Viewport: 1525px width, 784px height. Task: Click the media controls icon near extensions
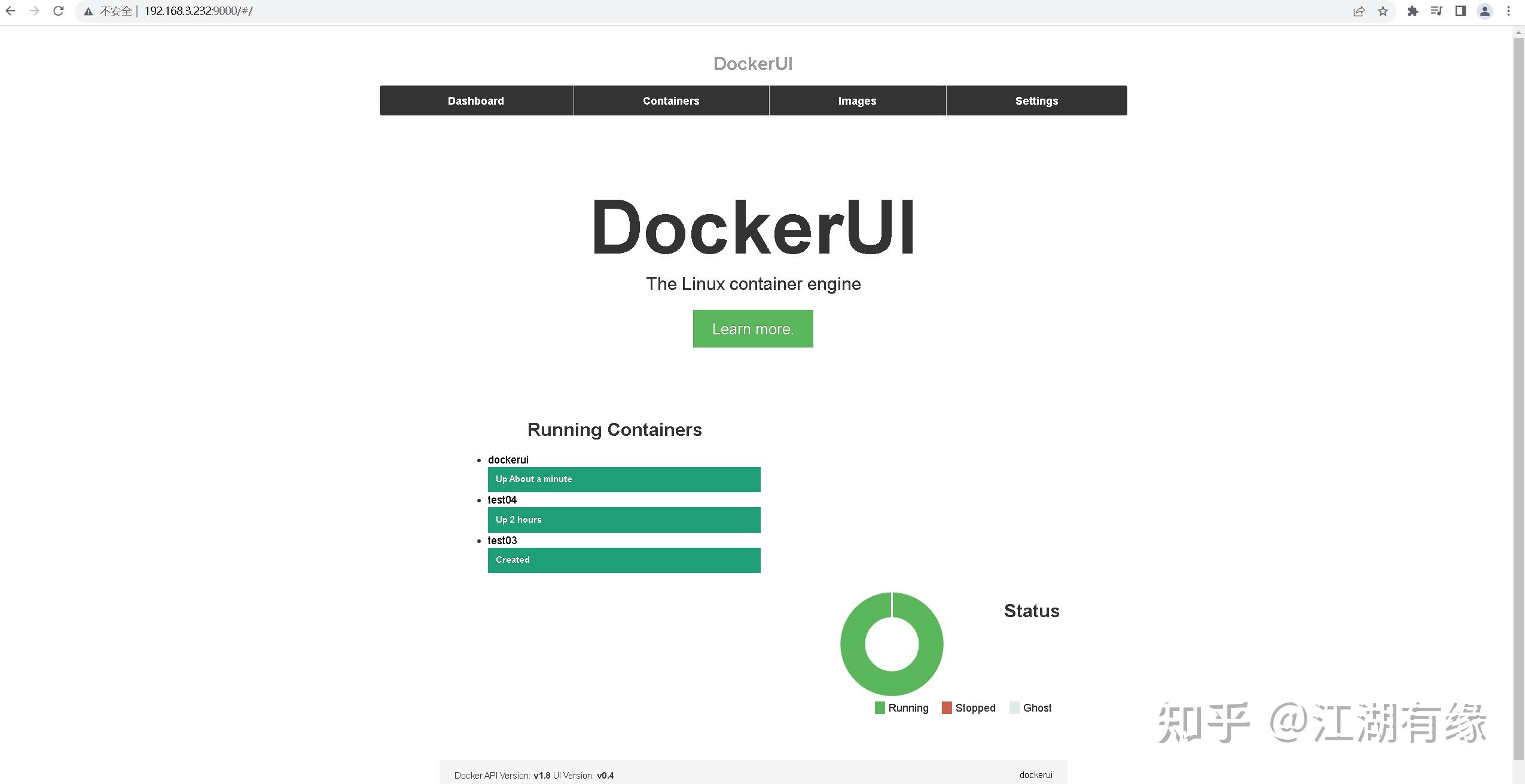(x=1436, y=11)
